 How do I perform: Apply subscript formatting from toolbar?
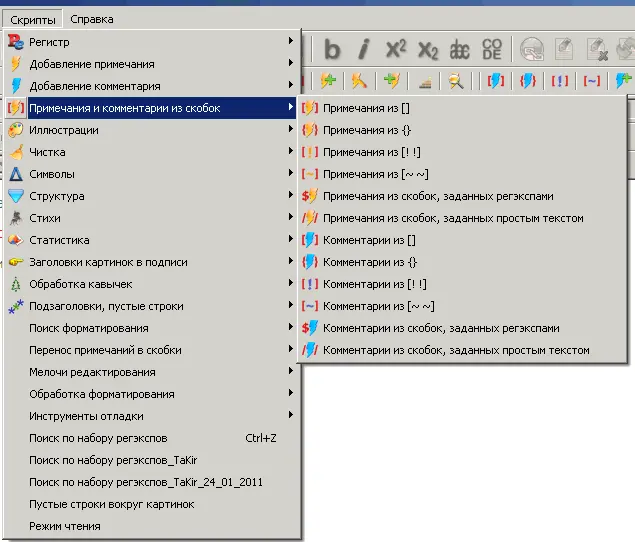(x=428, y=49)
